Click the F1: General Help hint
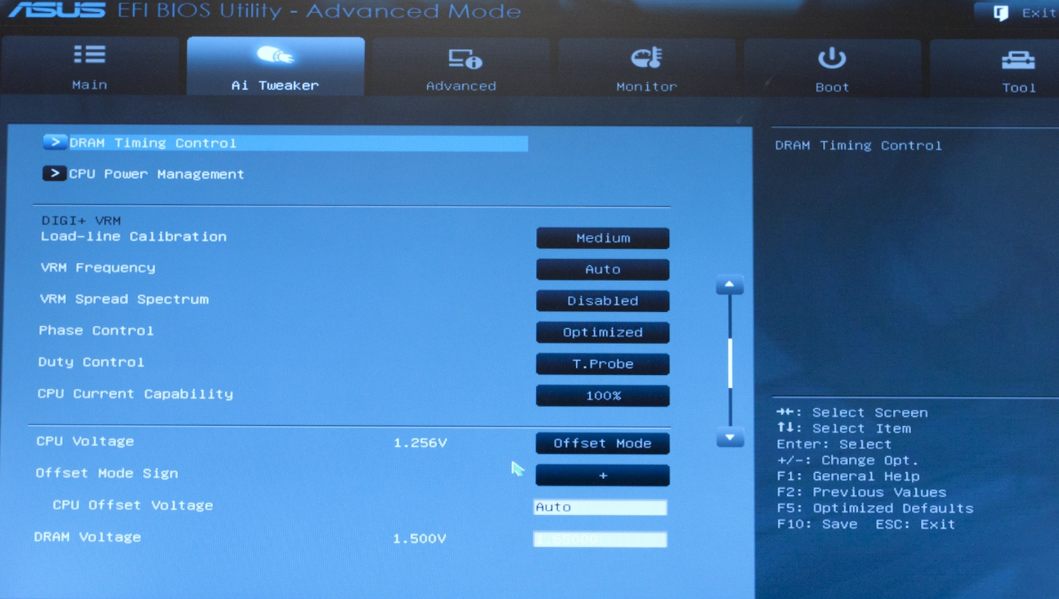The width and height of the screenshot is (1059, 599). 848,476
